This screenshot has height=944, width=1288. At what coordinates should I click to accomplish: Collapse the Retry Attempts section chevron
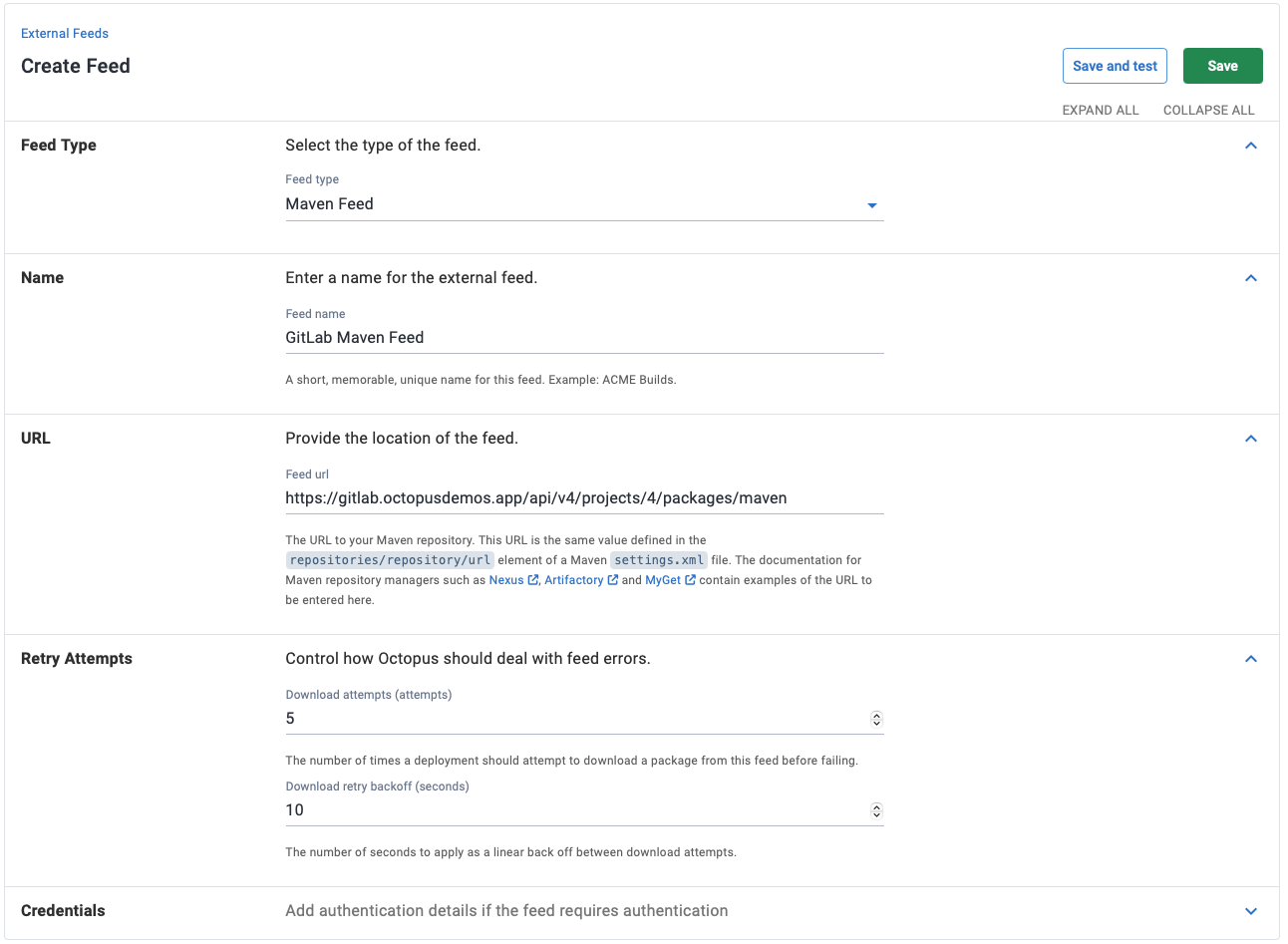tap(1251, 659)
